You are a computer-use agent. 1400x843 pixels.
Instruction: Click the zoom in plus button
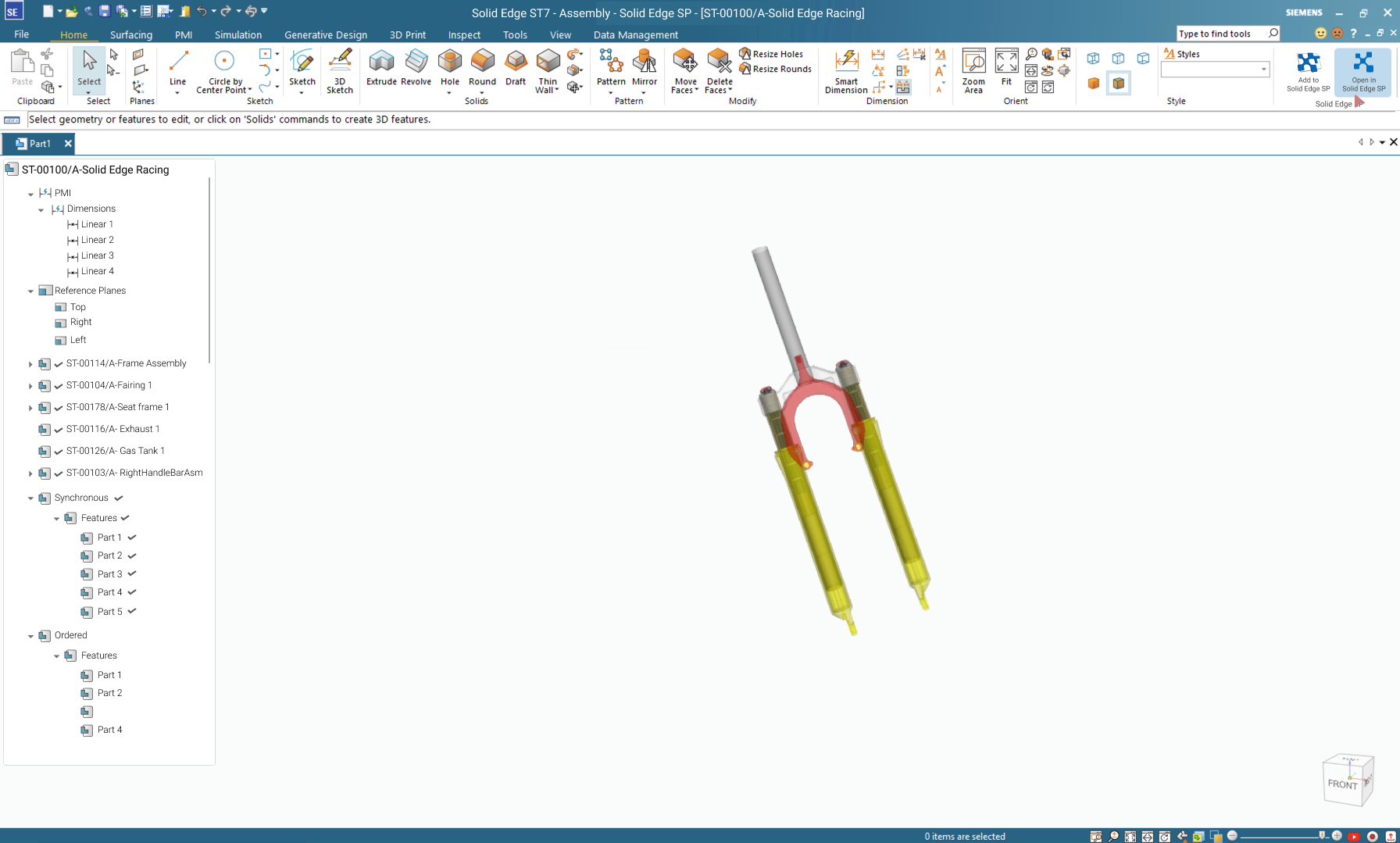pyautogui.click(x=1337, y=836)
